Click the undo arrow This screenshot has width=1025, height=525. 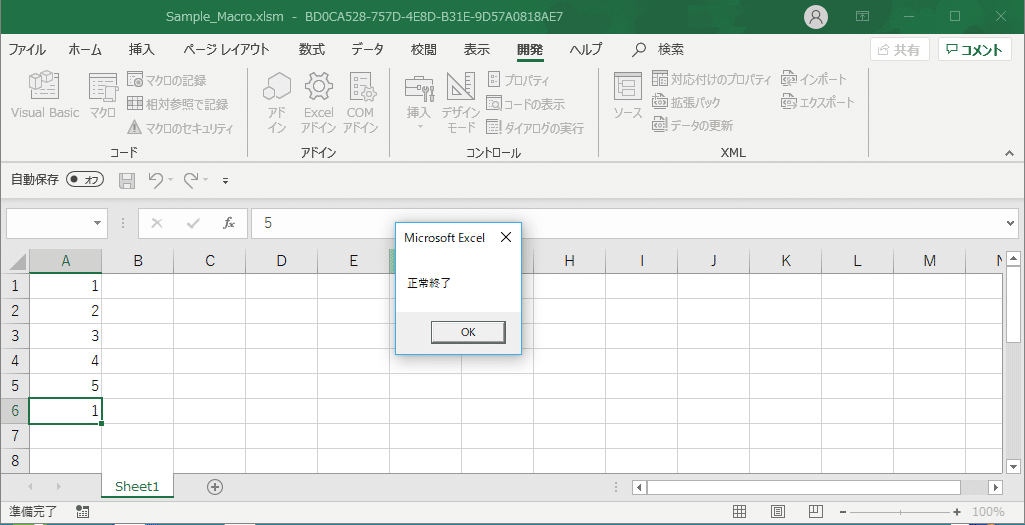click(x=155, y=180)
